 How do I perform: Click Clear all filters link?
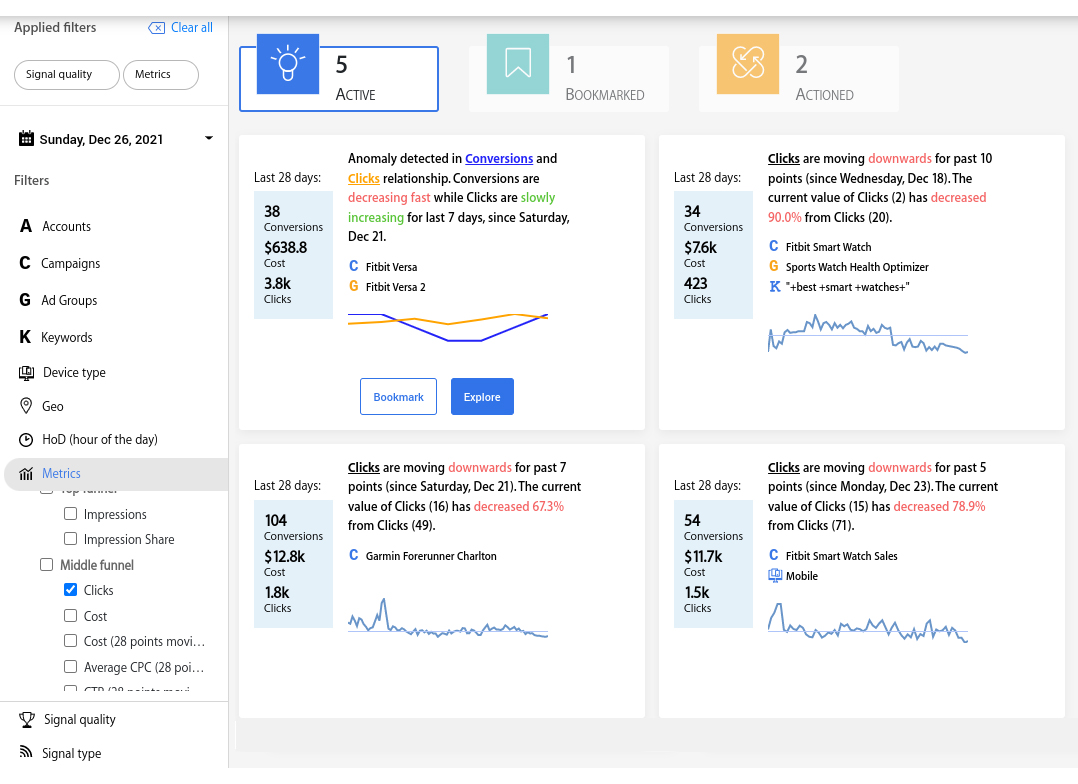point(181,28)
